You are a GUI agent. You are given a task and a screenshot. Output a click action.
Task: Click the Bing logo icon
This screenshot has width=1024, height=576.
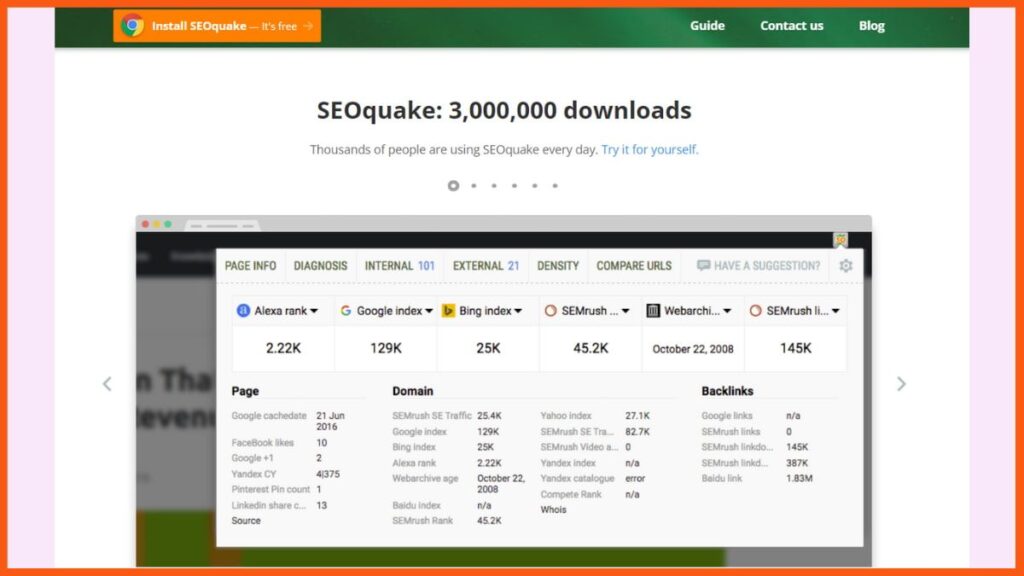(448, 311)
